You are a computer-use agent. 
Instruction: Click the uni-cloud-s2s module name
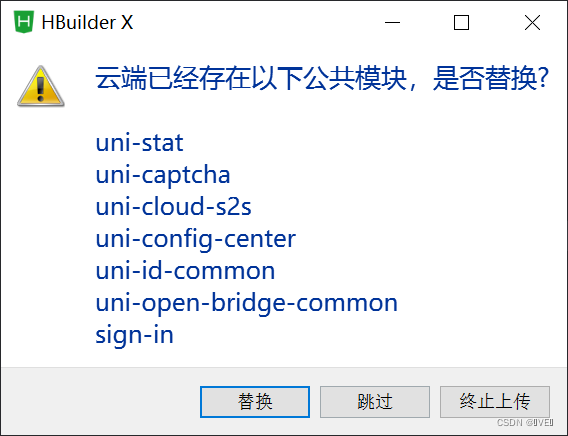(x=173, y=206)
